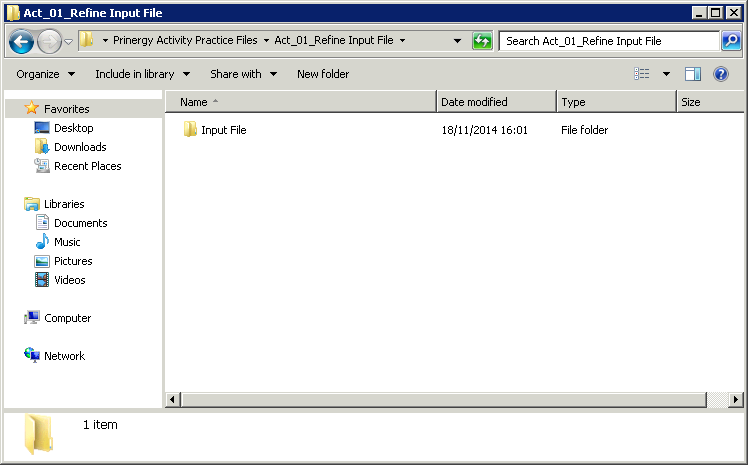Refresh folder with green refresh icon
Screen dimensions: 748x465
482,41
